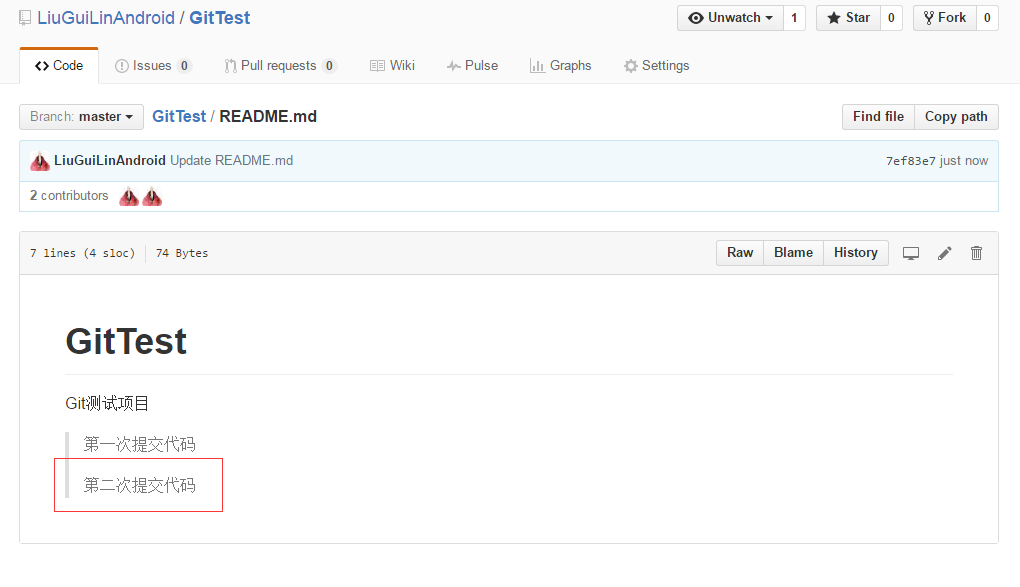Open the Blame view
The image size is (1020, 587).
coord(794,253)
